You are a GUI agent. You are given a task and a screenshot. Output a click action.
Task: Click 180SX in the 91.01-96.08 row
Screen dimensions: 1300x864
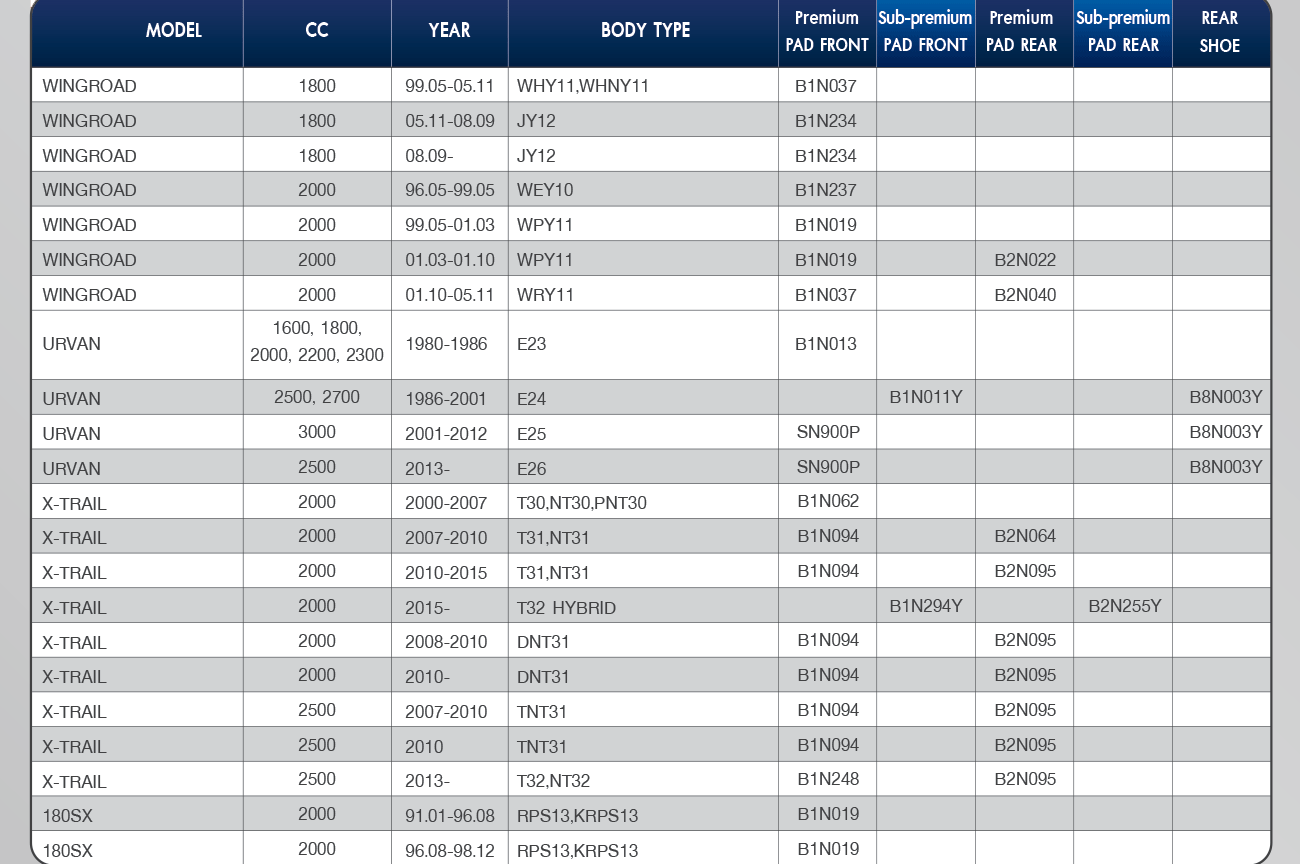coord(68,816)
